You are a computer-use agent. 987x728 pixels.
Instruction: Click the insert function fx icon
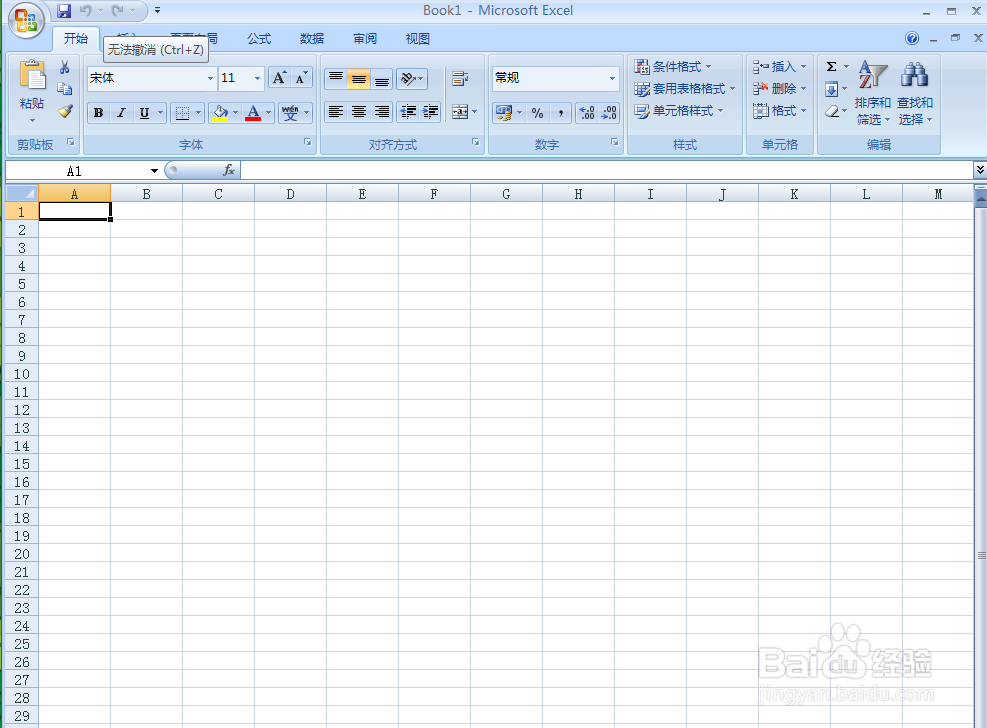pos(229,170)
